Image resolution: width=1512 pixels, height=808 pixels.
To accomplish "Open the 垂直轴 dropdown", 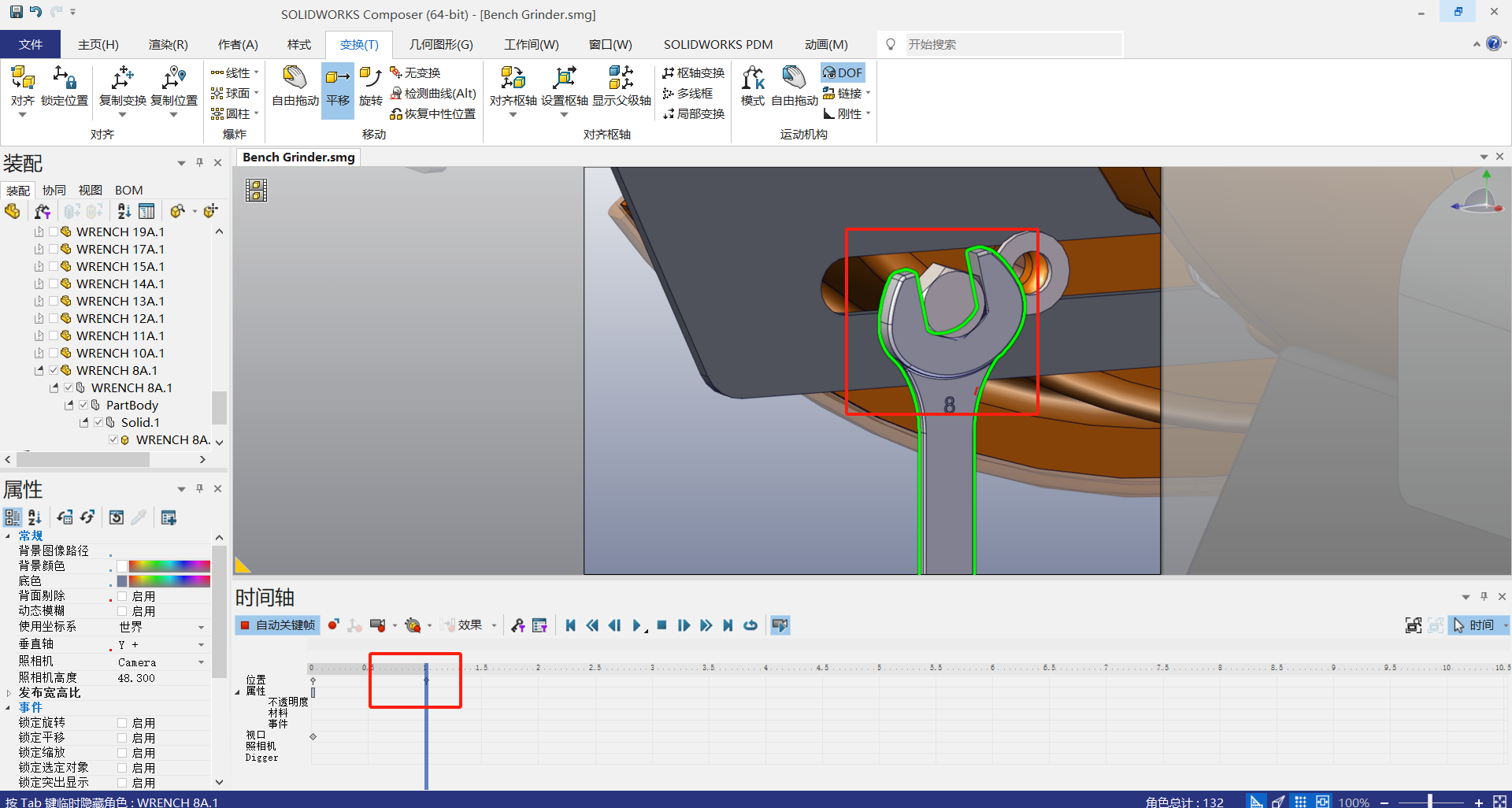I will click(201, 644).
